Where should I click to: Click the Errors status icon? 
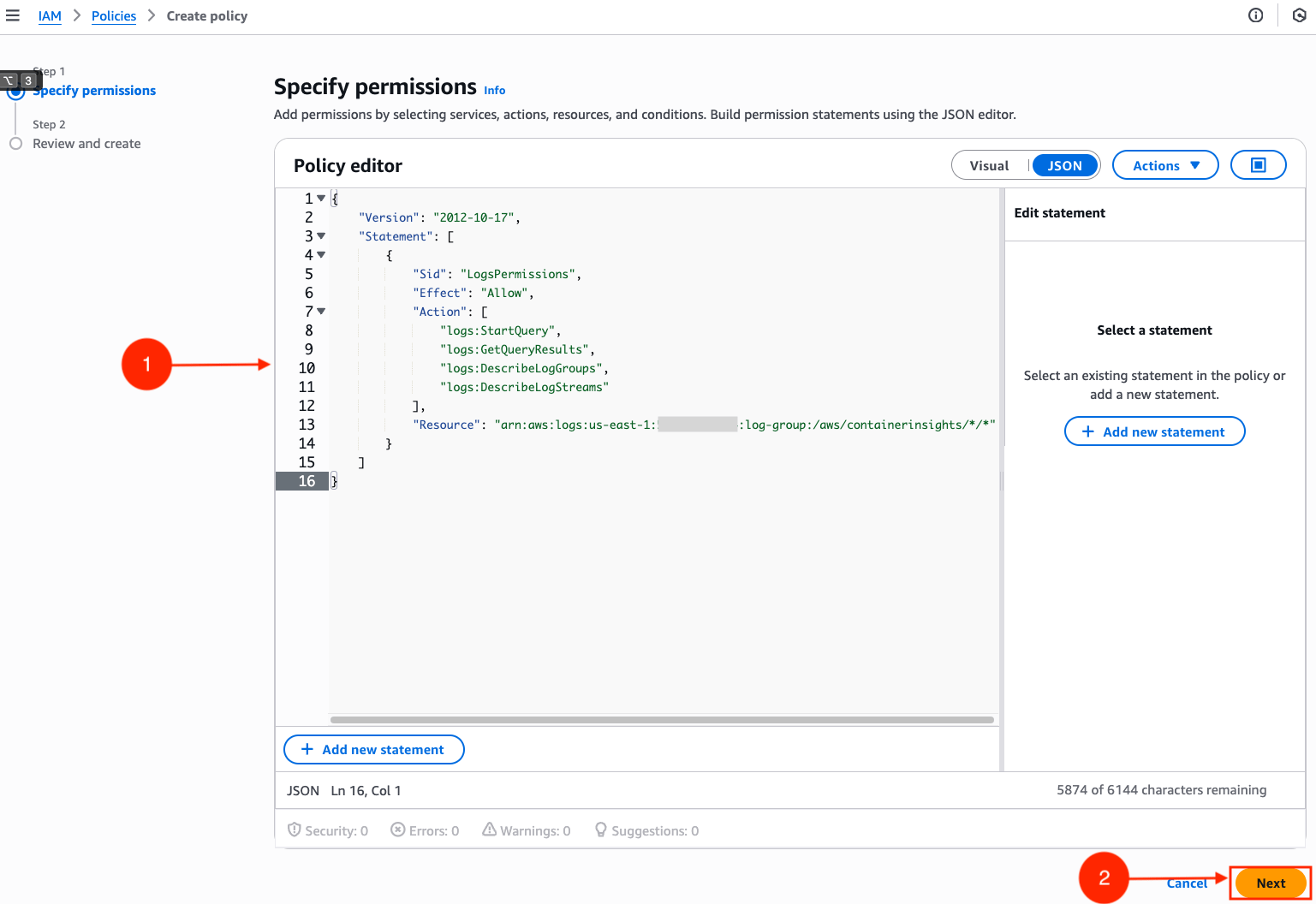click(x=398, y=830)
